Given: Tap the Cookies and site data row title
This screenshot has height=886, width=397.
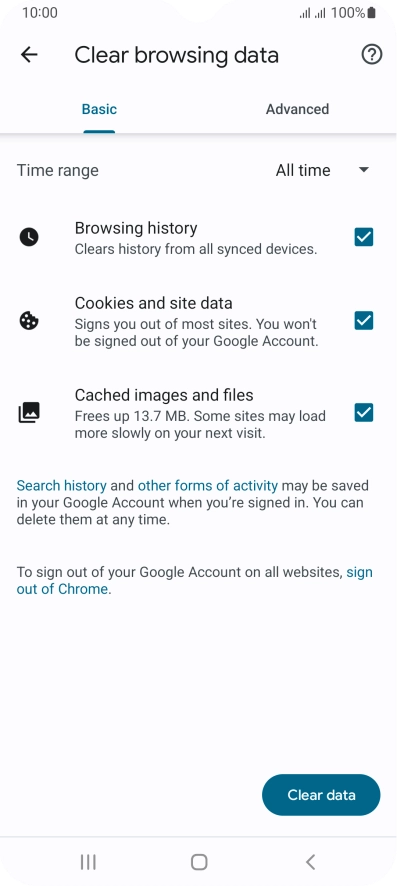Looking at the screenshot, I should [154, 303].
